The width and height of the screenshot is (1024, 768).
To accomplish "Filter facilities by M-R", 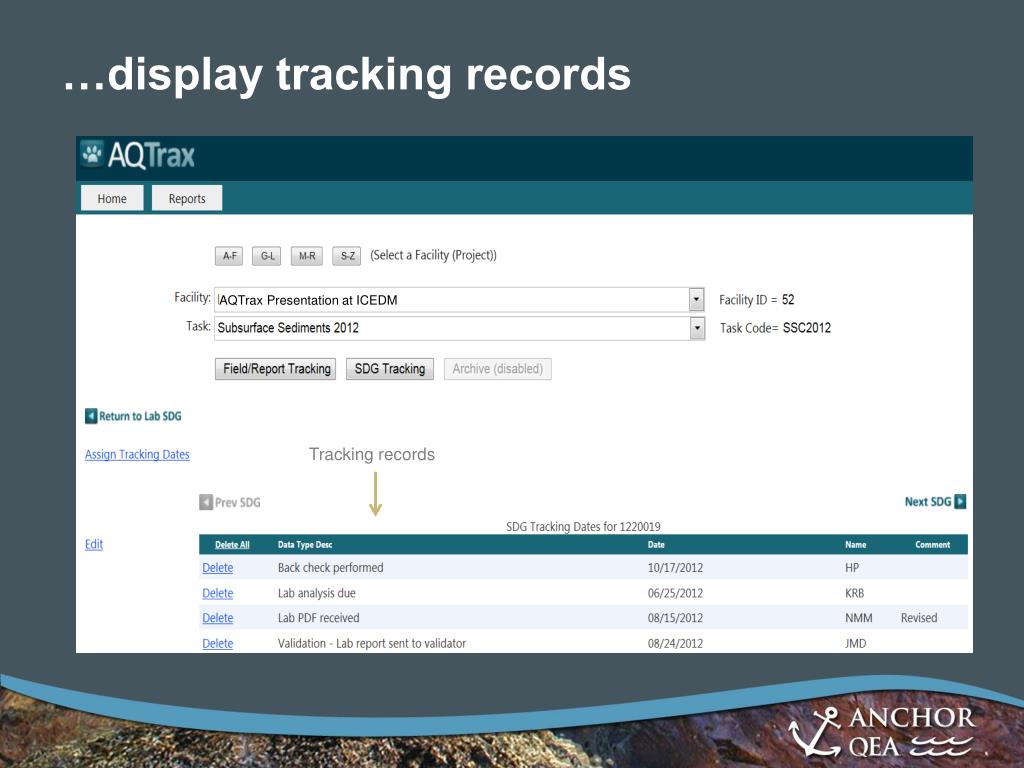I will tap(307, 256).
